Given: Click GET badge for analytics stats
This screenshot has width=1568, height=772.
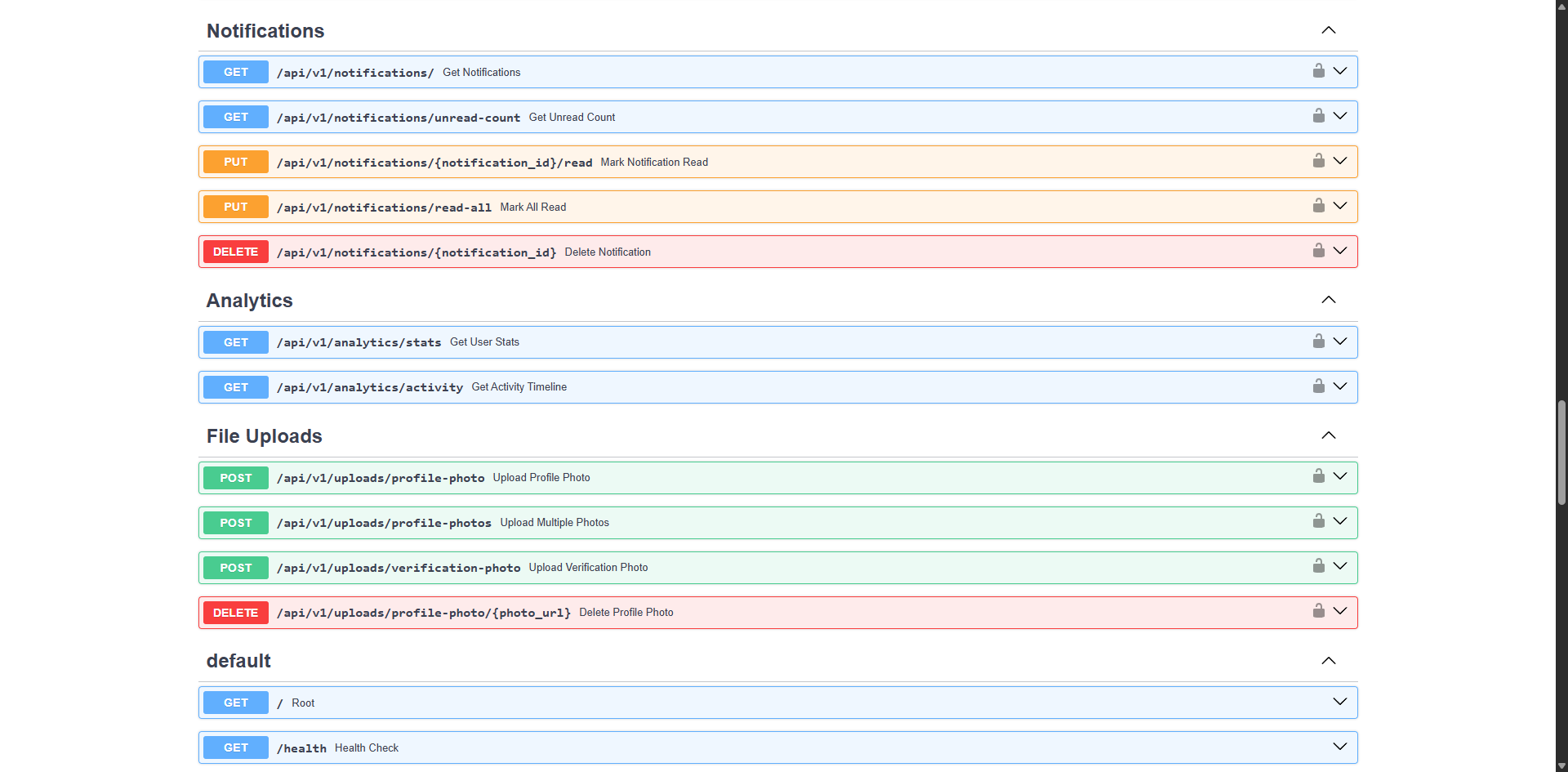Looking at the screenshot, I should 236,342.
